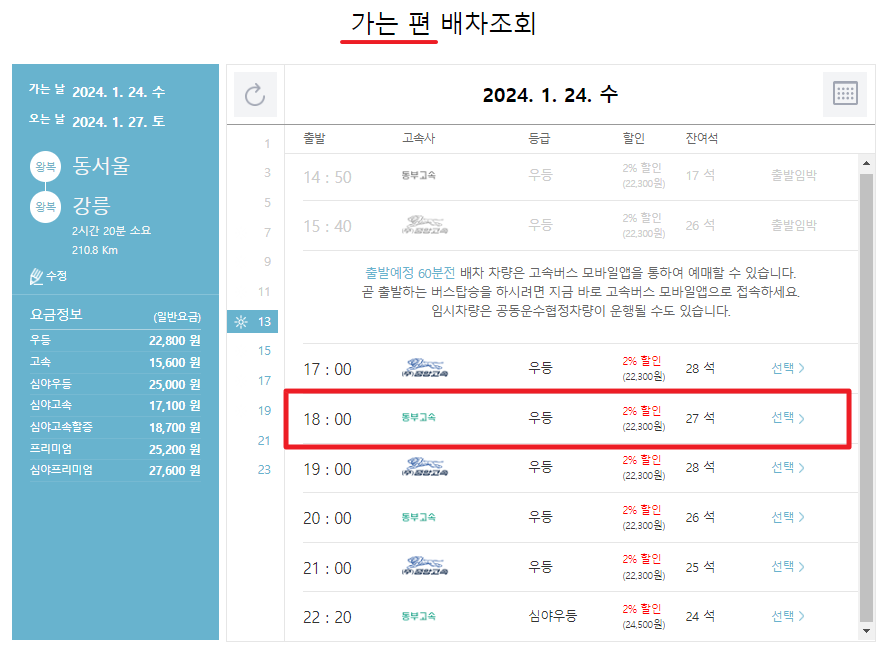Select the 17:00 bus with 선택
Viewport: 889px width, 652px height.
(x=788, y=368)
